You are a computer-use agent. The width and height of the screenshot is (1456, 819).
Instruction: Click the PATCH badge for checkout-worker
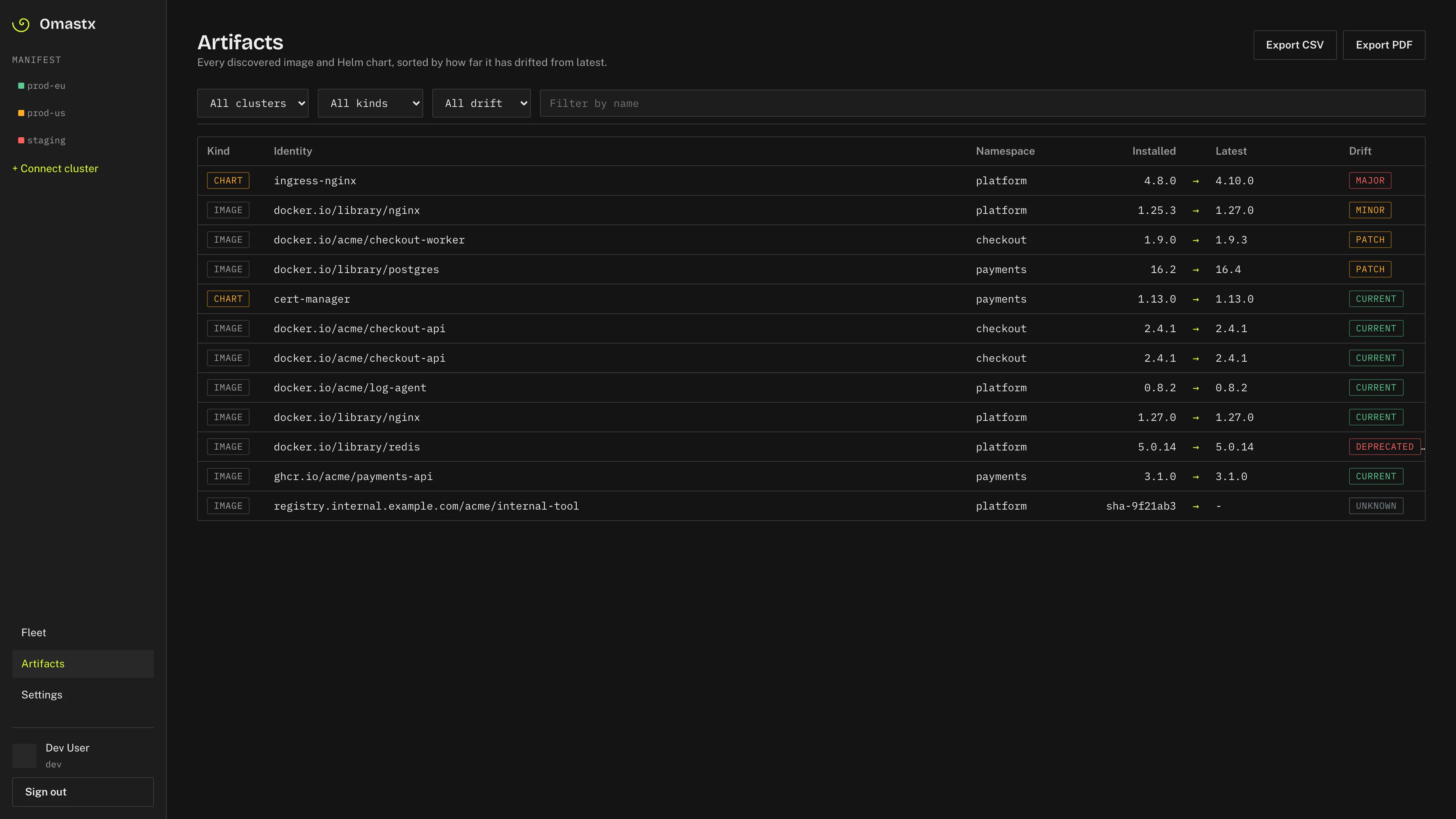pos(1370,240)
